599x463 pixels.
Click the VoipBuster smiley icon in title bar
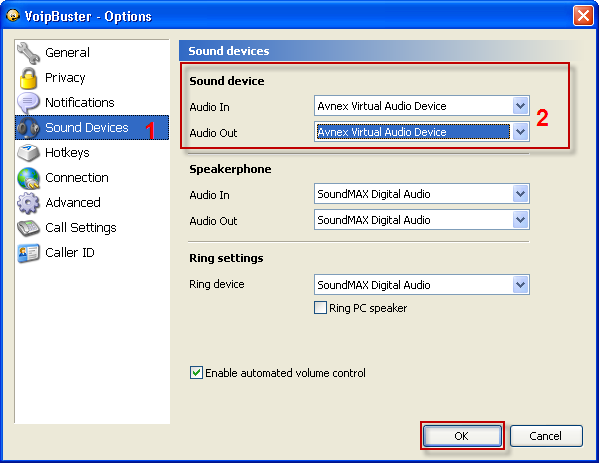tap(13, 16)
